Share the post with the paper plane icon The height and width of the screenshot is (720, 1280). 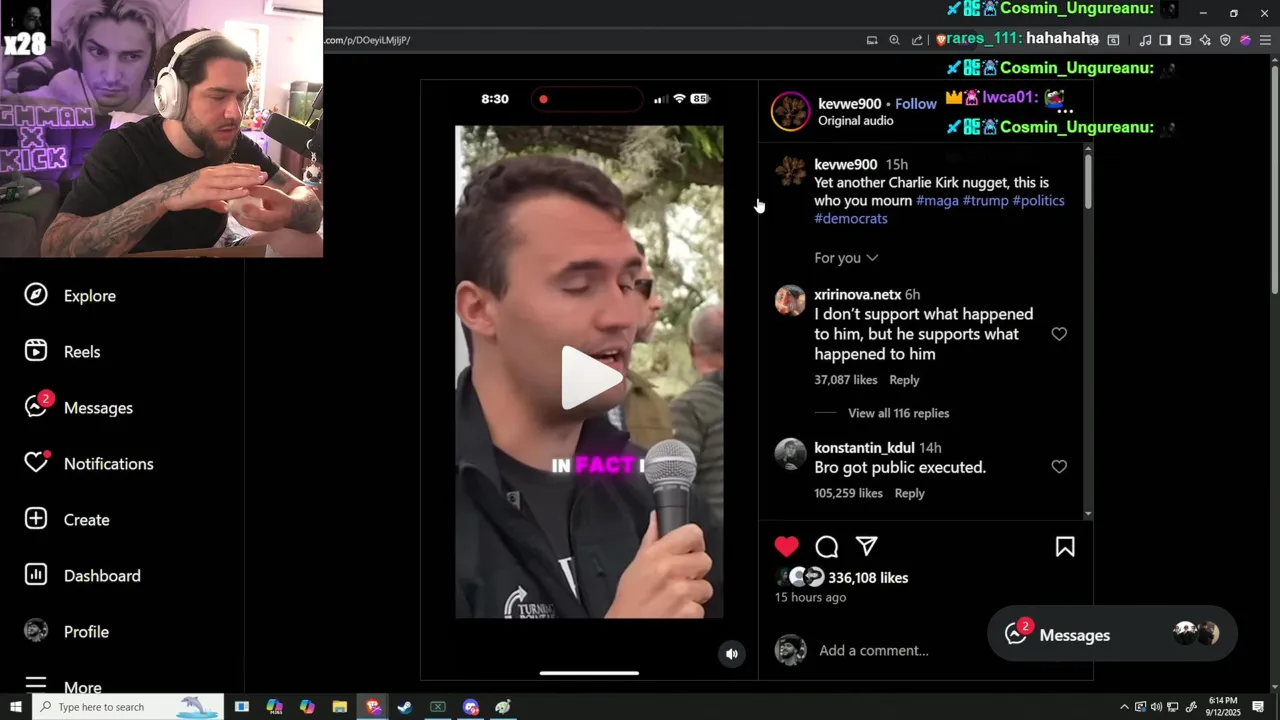point(867,547)
